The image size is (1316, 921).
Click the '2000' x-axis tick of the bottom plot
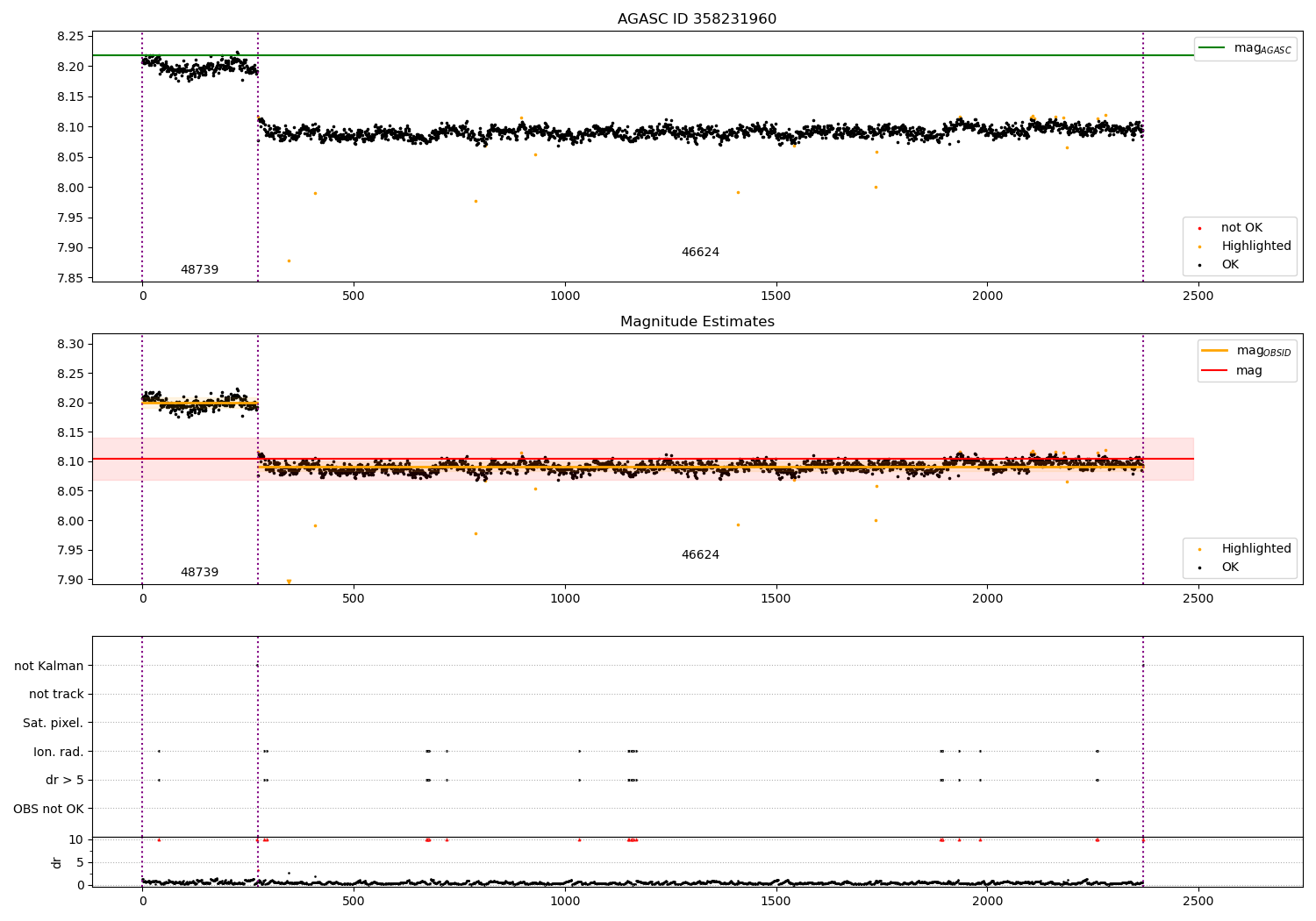[988, 902]
